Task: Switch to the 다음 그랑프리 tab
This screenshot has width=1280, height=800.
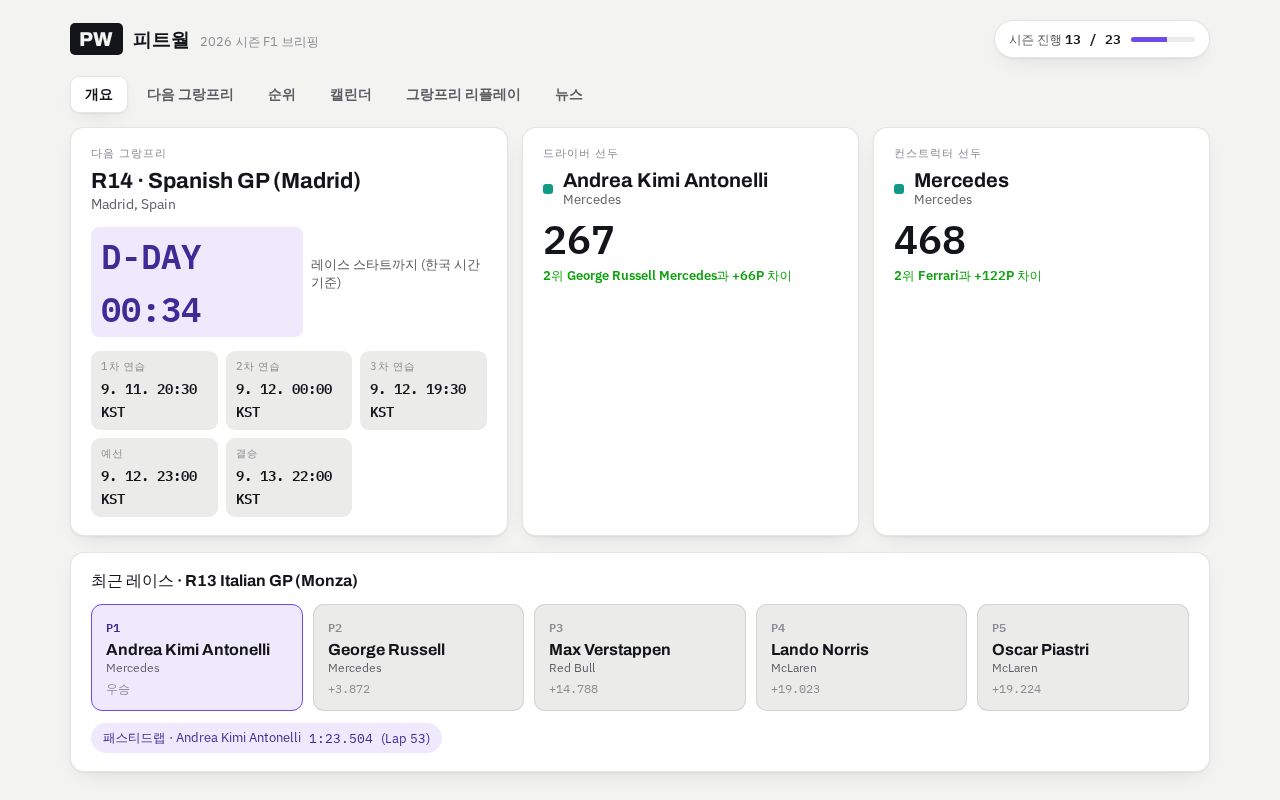Action: coord(190,95)
